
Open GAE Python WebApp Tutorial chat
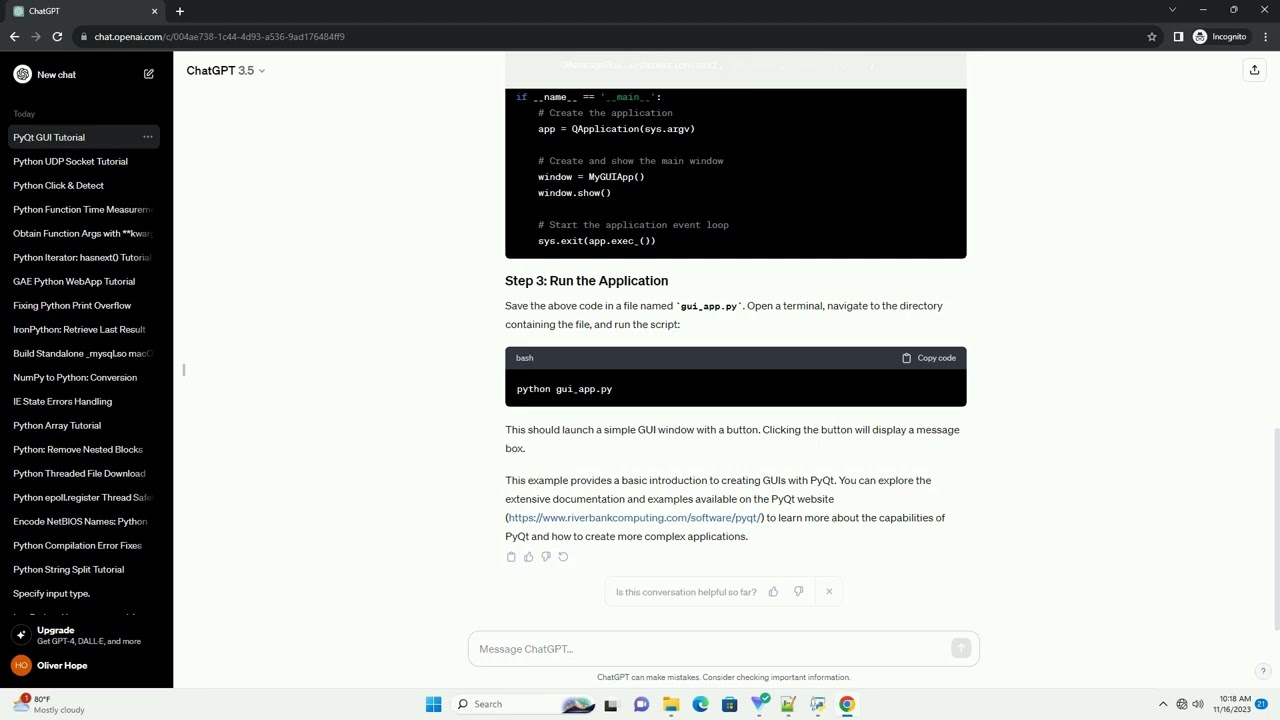86,281
